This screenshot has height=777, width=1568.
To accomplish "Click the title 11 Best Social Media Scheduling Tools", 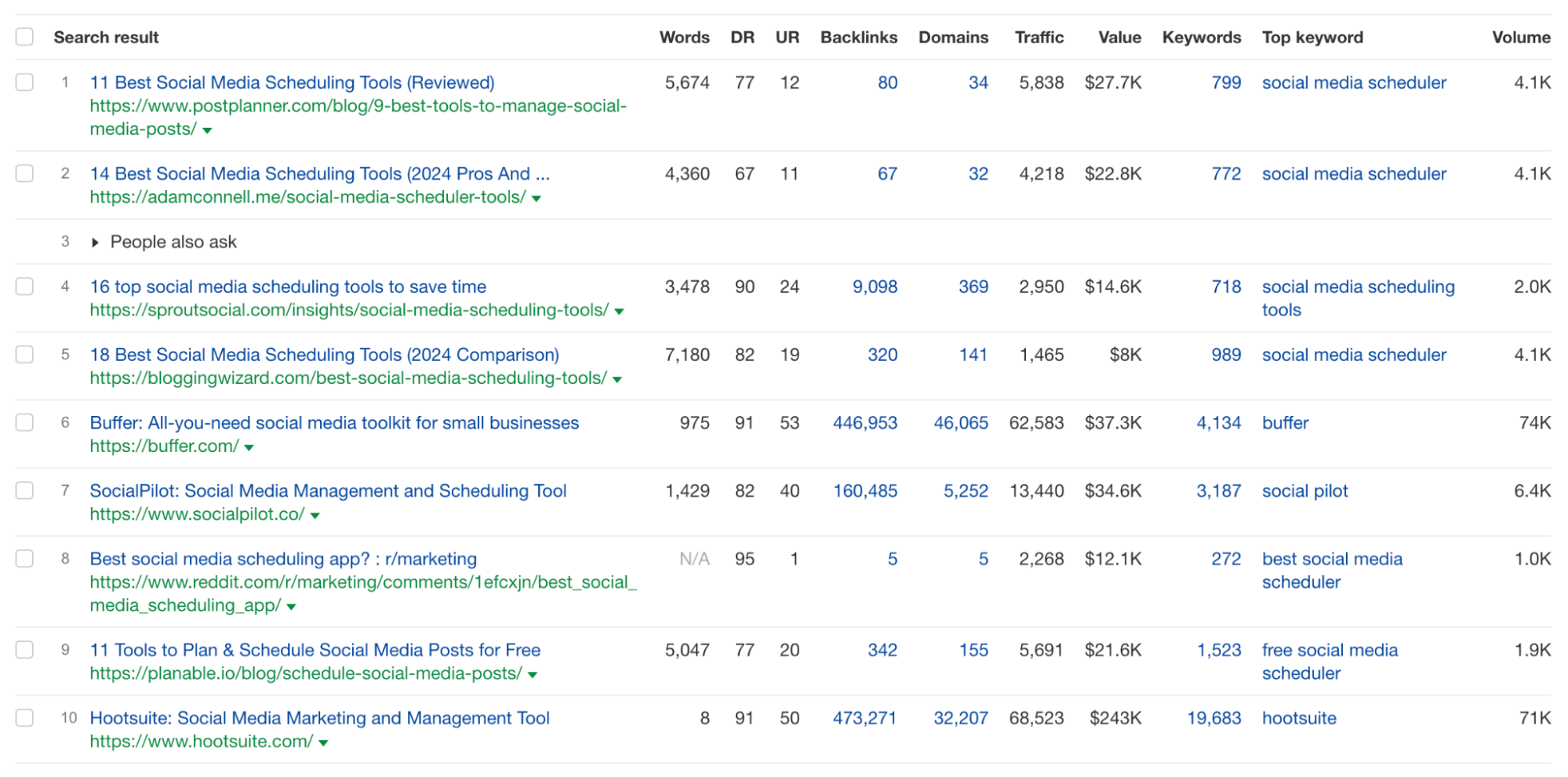I will click(x=291, y=82).
